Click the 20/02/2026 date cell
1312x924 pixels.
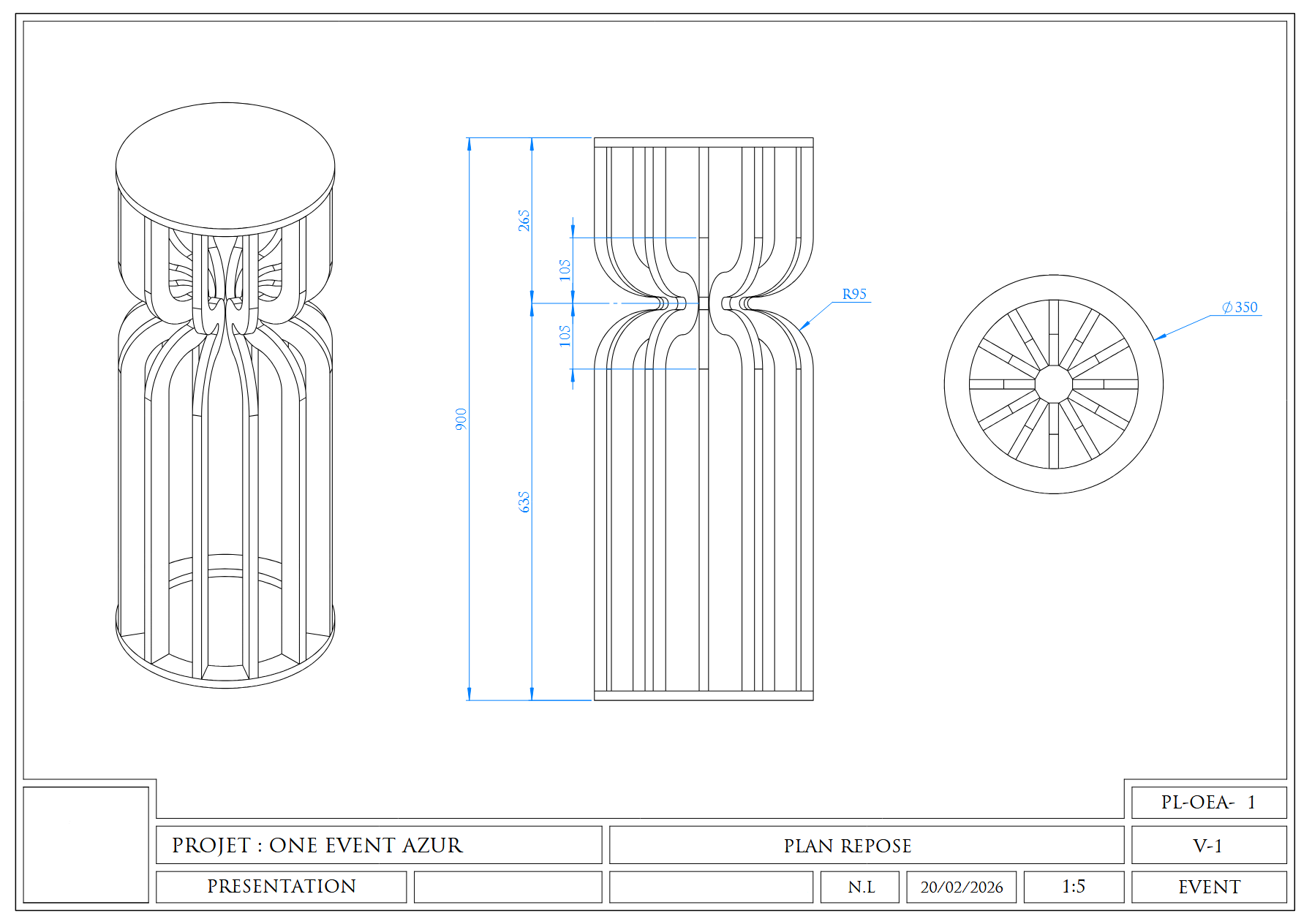(961, 887)
